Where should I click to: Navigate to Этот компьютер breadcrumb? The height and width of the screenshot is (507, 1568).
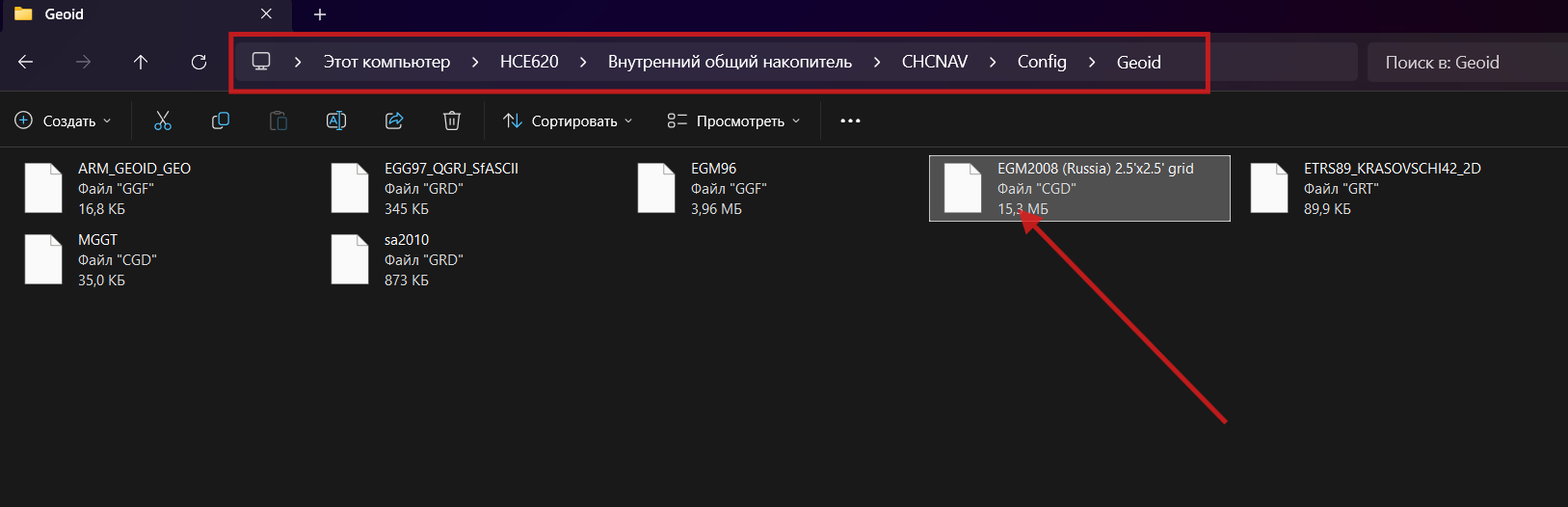(386, 62)
